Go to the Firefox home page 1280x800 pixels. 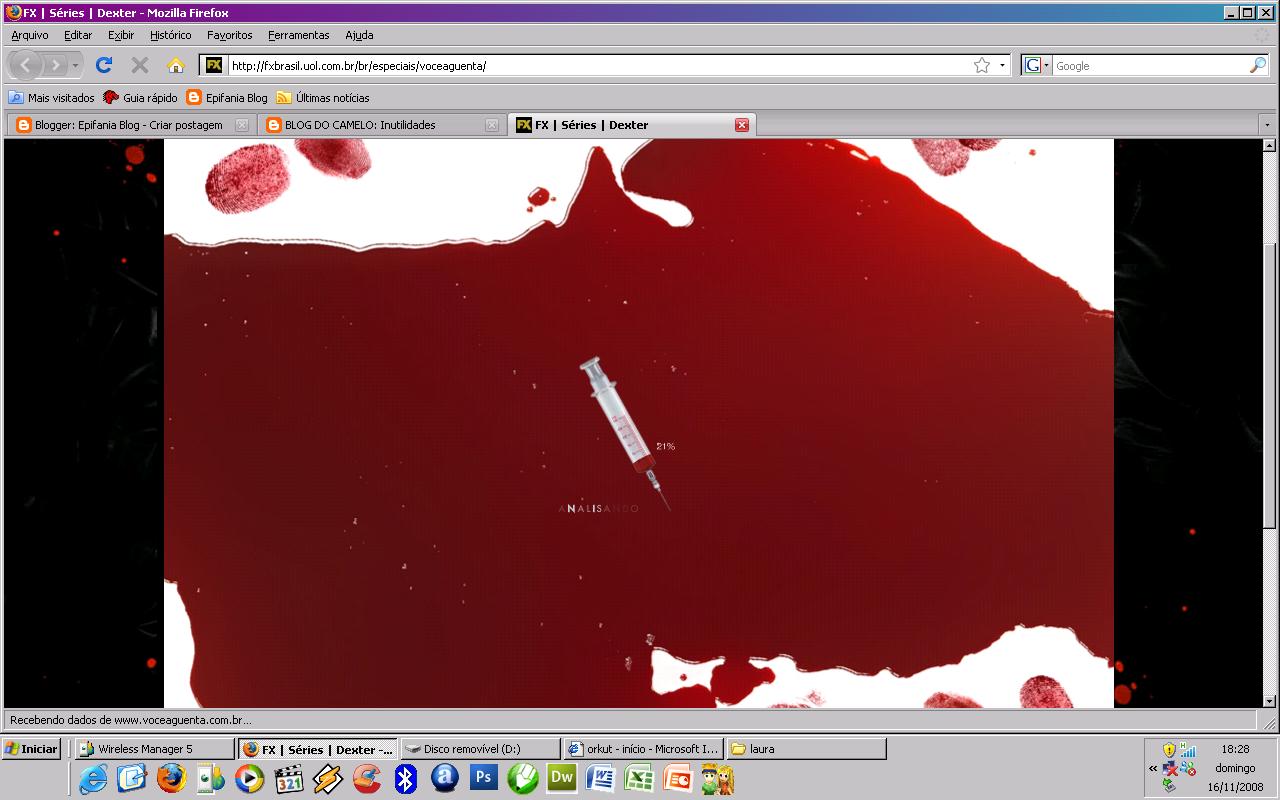click(176, 65)
